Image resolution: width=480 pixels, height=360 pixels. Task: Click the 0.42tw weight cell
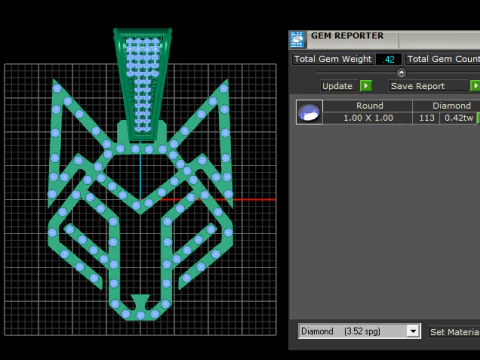[459, 118]
